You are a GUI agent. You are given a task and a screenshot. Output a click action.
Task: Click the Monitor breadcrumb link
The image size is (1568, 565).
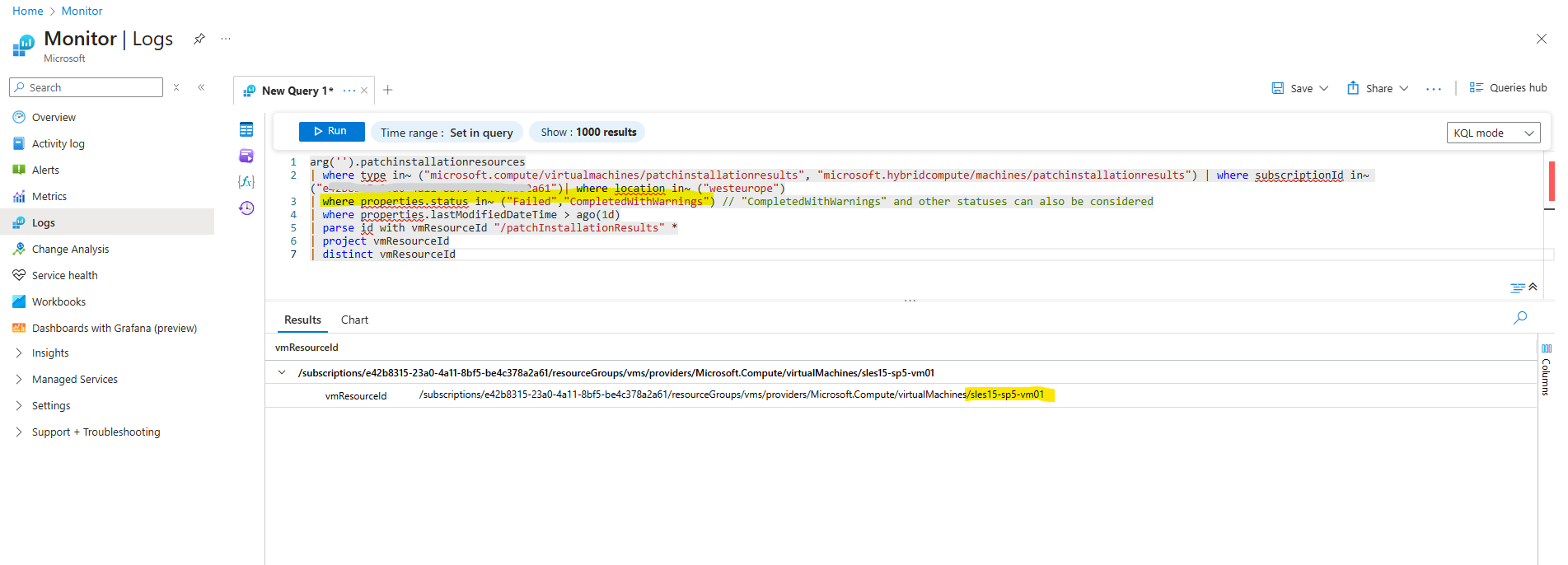[x=82, y=11]
